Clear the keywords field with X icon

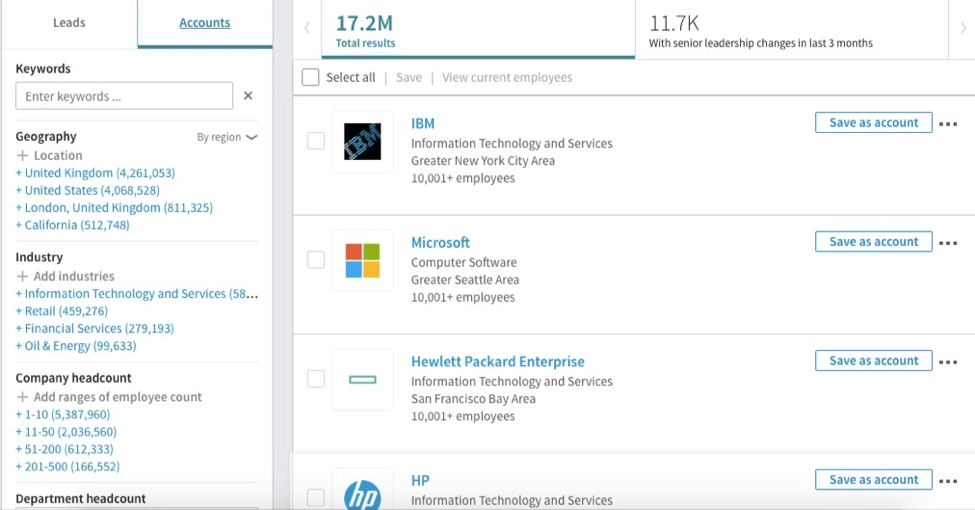248,96
